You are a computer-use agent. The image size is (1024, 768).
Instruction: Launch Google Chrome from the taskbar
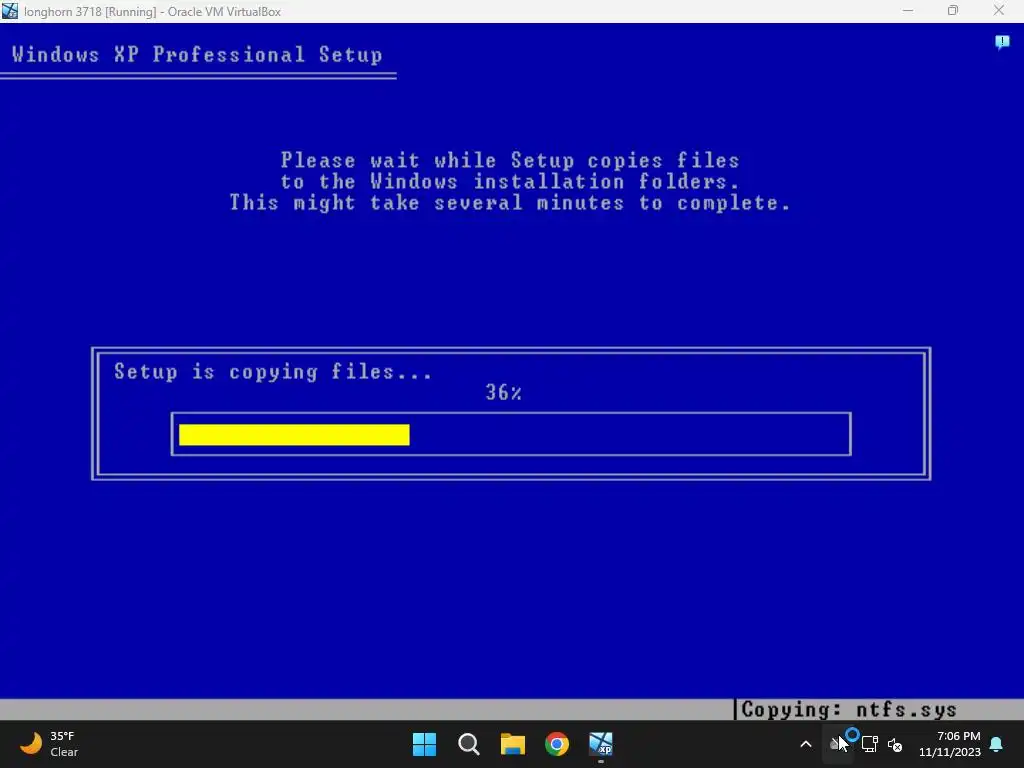[557, 744]
